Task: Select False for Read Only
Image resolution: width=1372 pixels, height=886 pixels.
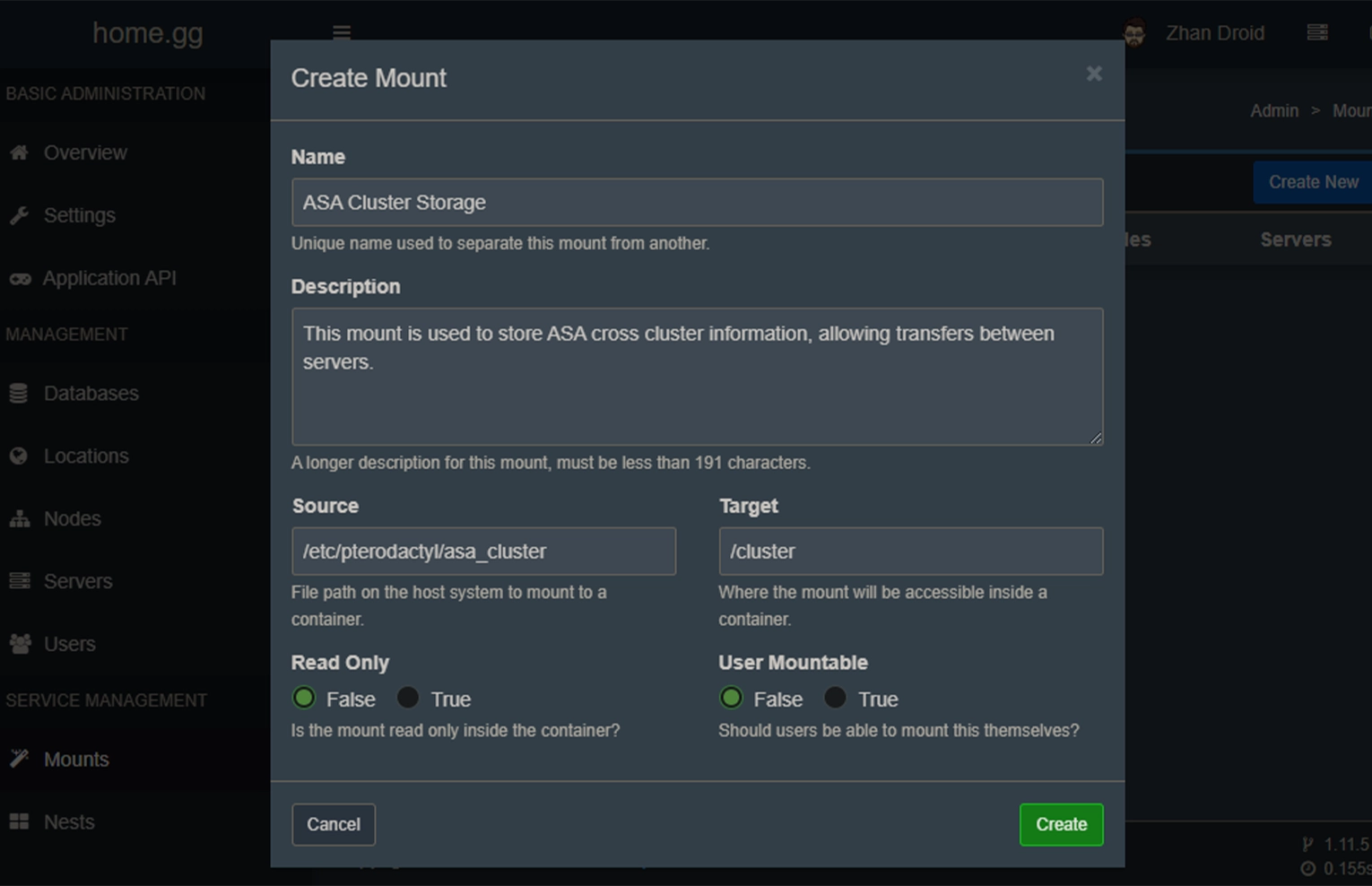Action: pyautogui.click(x=304, y=698)
